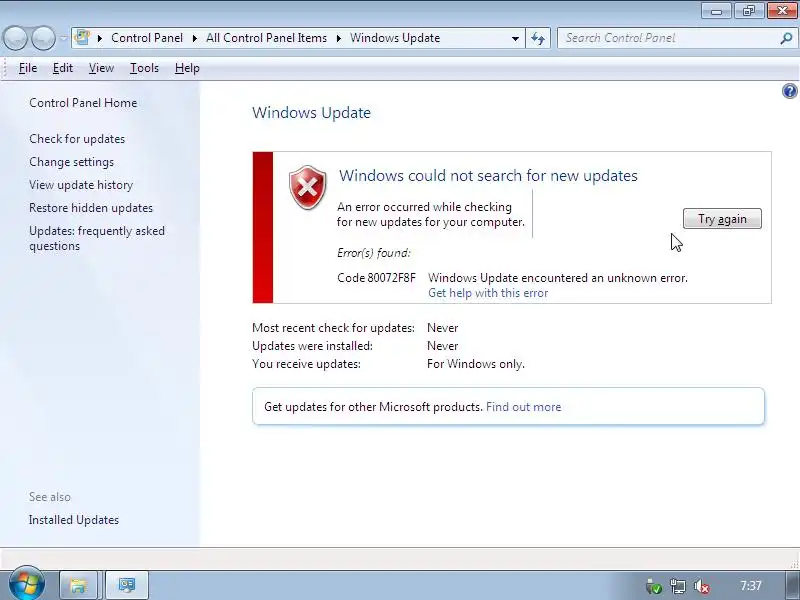This screenshot has width=800, height=600.
Task: Expand the arrow after All Control Panel Items
Action: [338, 38]
